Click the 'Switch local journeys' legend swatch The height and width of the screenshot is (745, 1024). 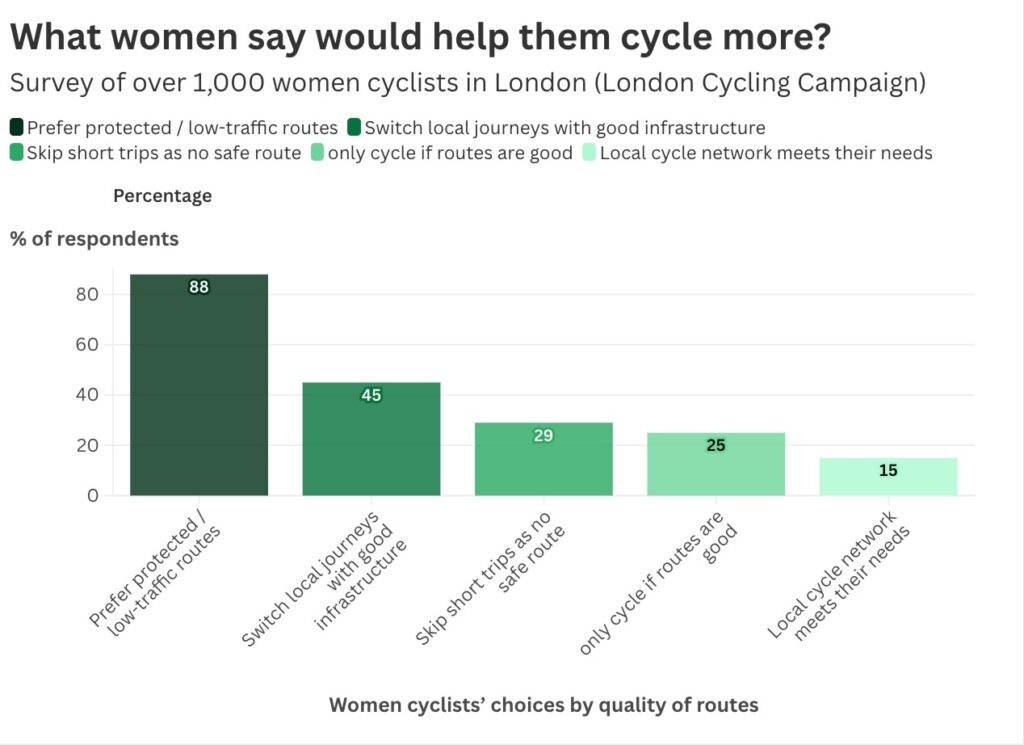tap(354, 127)
